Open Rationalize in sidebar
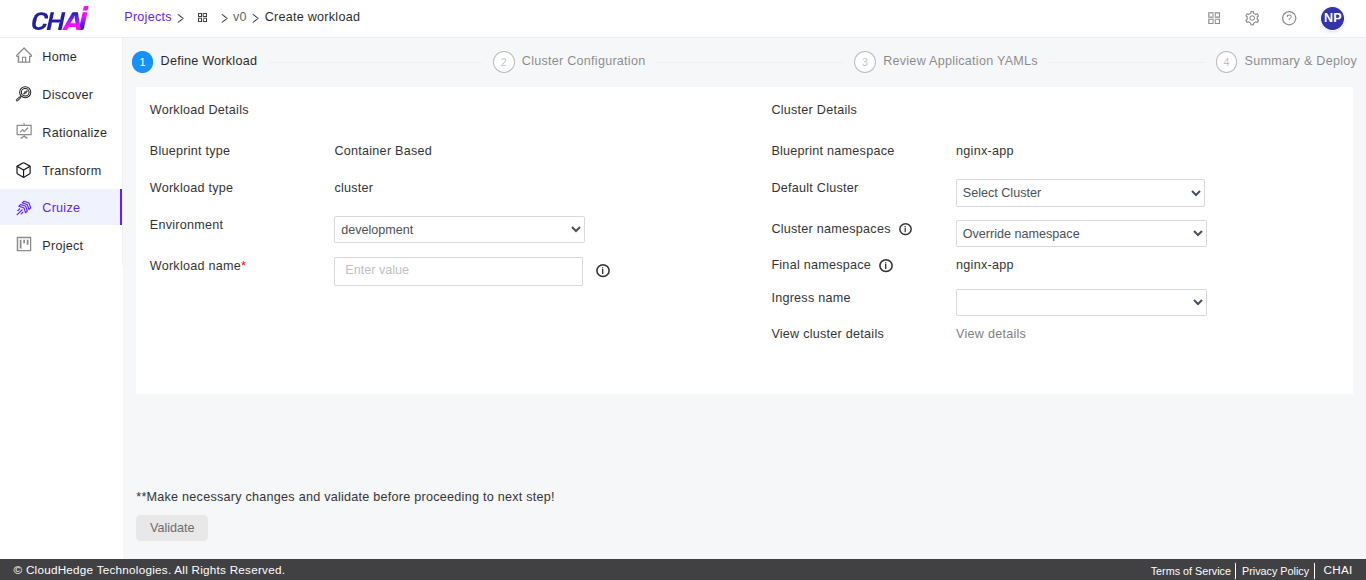Image resolution: width=1366 pixels, height=580 pixels. (74, 133)
